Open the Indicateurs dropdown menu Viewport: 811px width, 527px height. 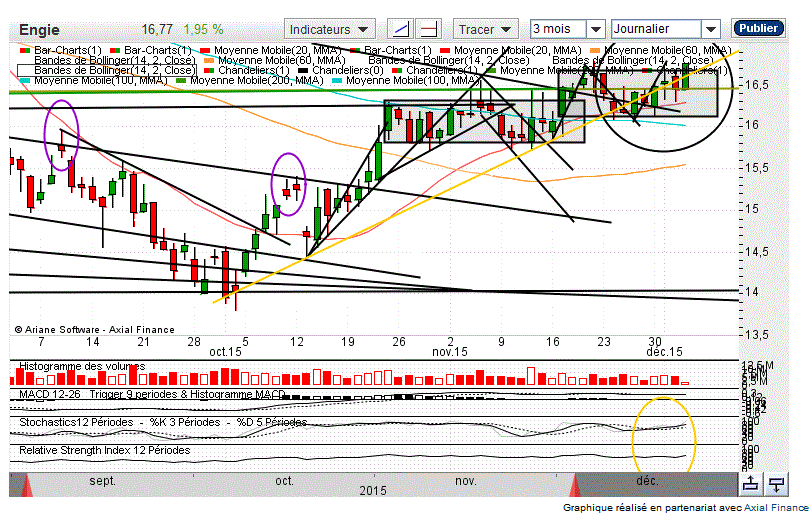330,29
